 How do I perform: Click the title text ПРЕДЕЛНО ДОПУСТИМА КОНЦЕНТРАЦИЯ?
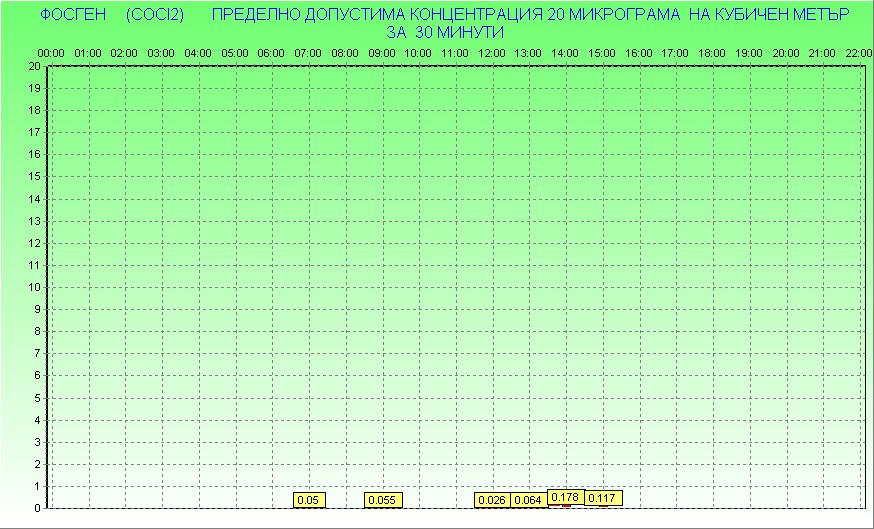pyautogui.click(x=377, y=15)
